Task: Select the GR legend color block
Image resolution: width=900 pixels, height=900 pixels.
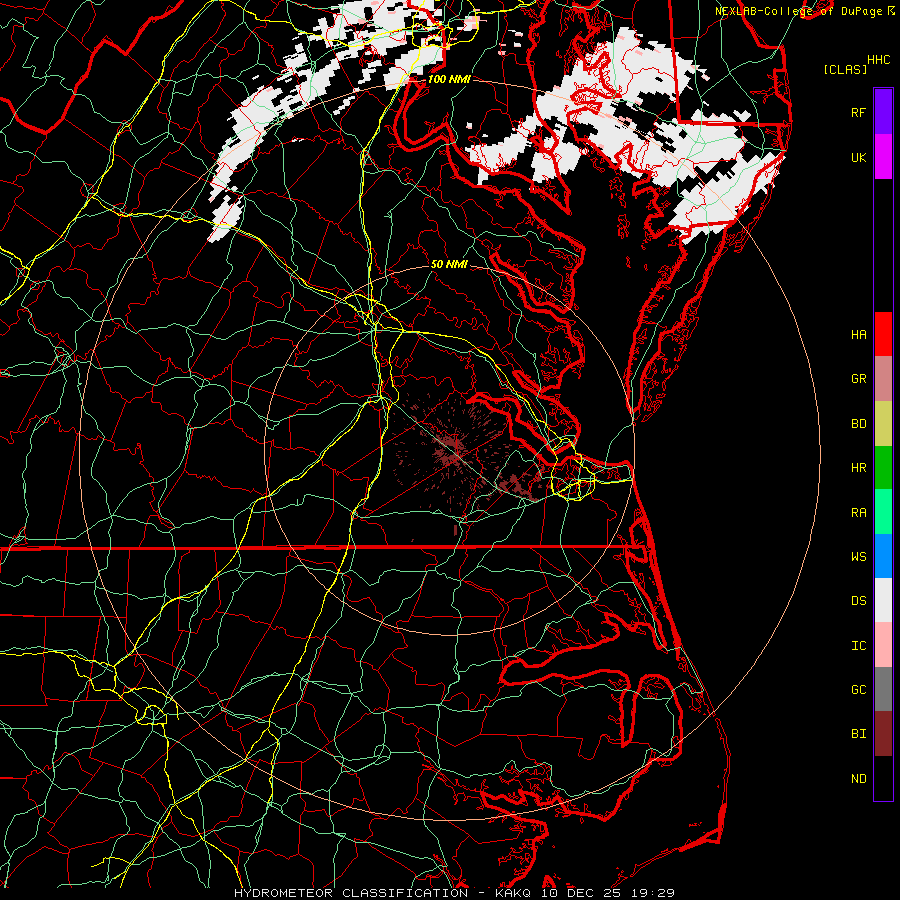Action: pyautogui.click(x=883, y=379)
